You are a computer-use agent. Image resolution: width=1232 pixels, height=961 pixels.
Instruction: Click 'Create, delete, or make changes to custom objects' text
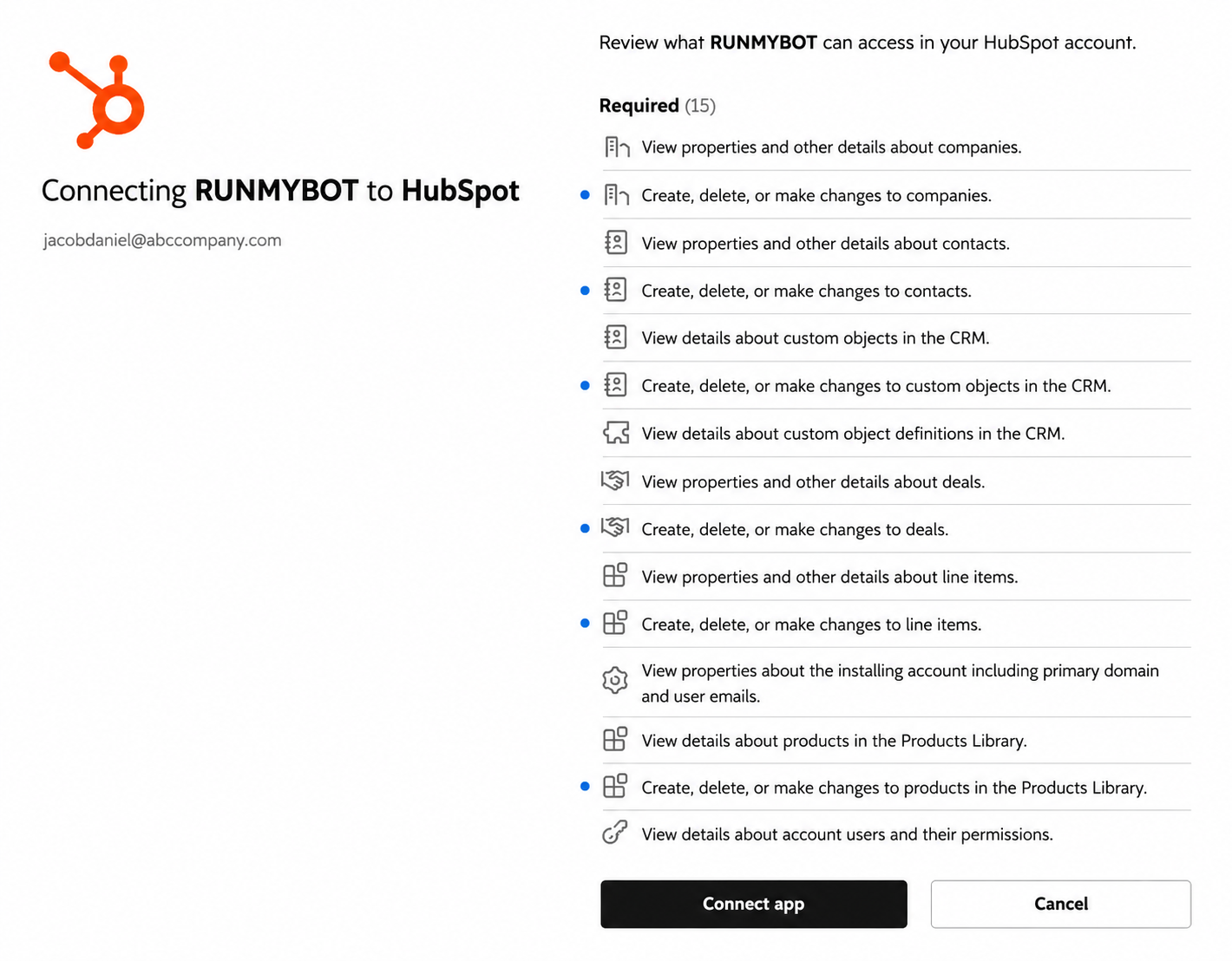tap(876, 386)
